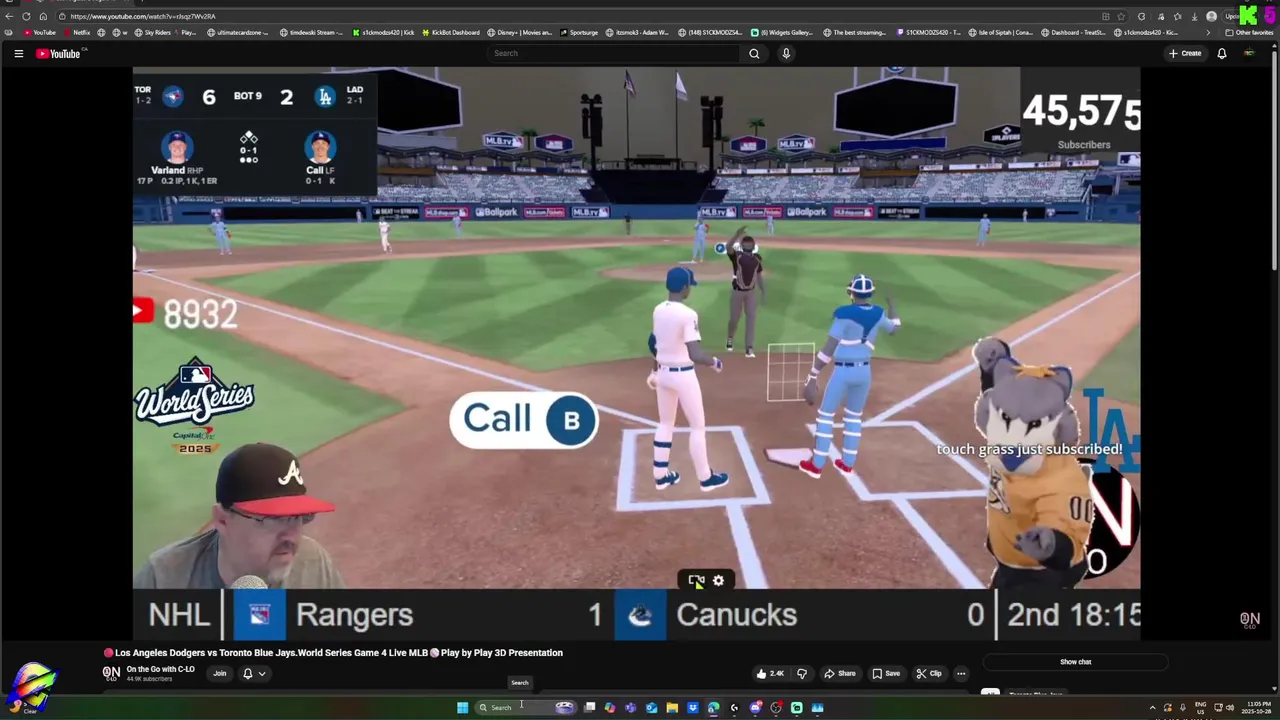Click the browser back arrow
The image size is (1280, 720).
[x=9, y=16]
